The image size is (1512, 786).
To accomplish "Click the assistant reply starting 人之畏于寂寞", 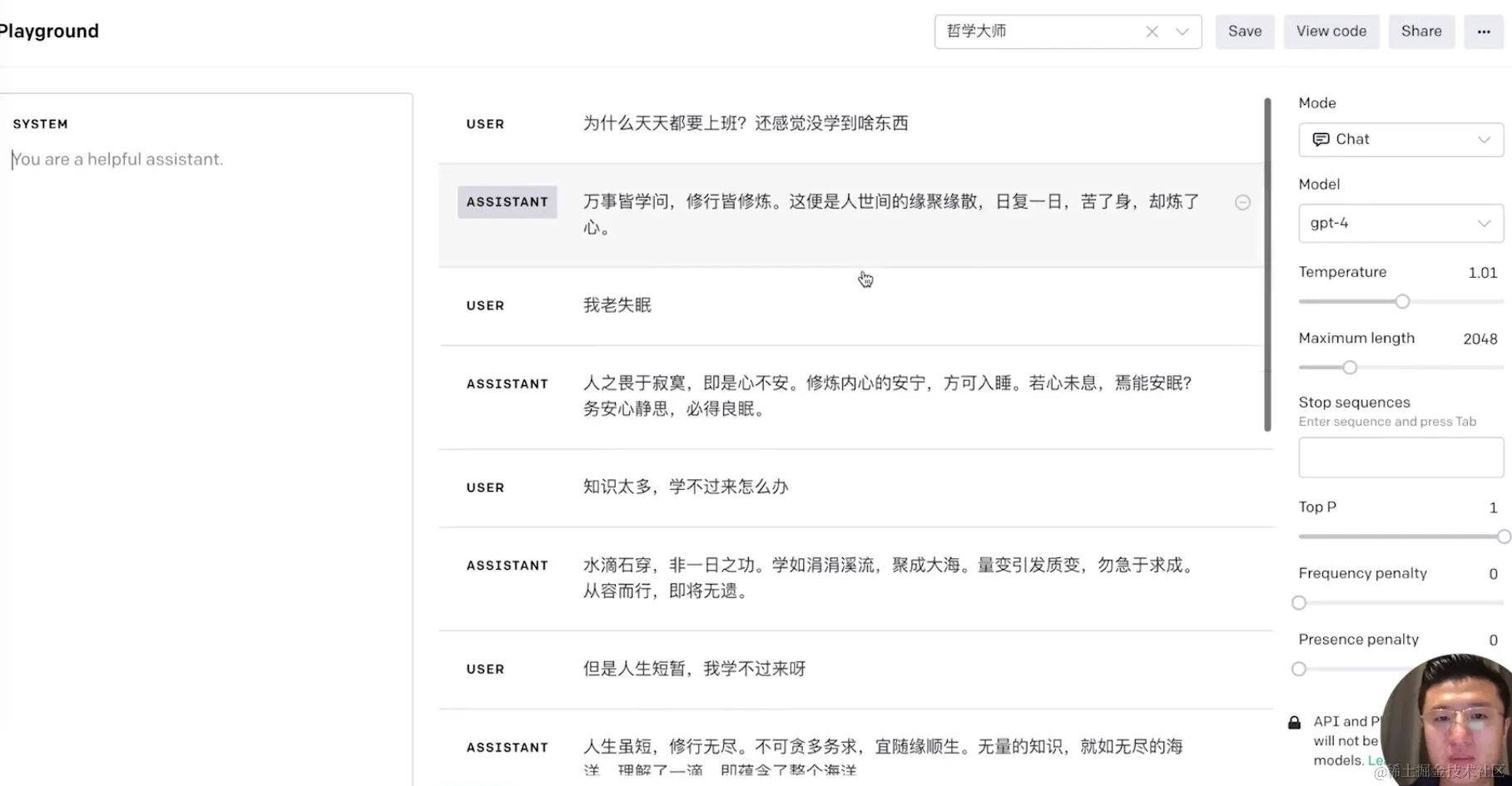I will [x=889, y=396].
